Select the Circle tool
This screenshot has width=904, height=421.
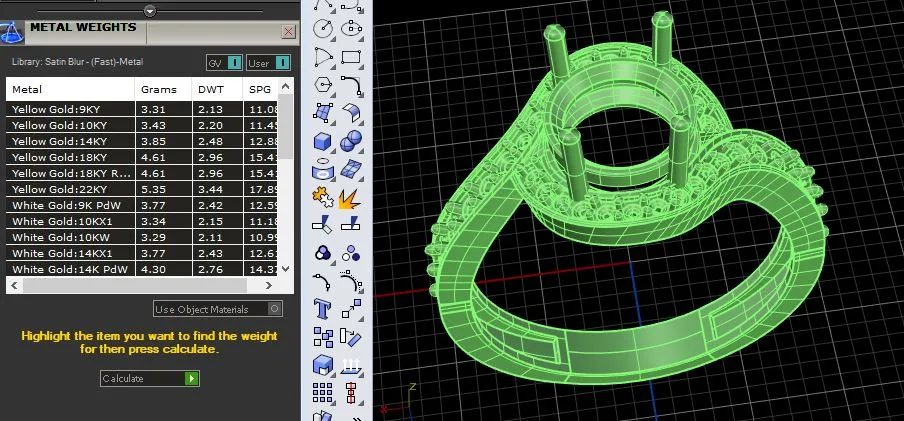(324, 28)
